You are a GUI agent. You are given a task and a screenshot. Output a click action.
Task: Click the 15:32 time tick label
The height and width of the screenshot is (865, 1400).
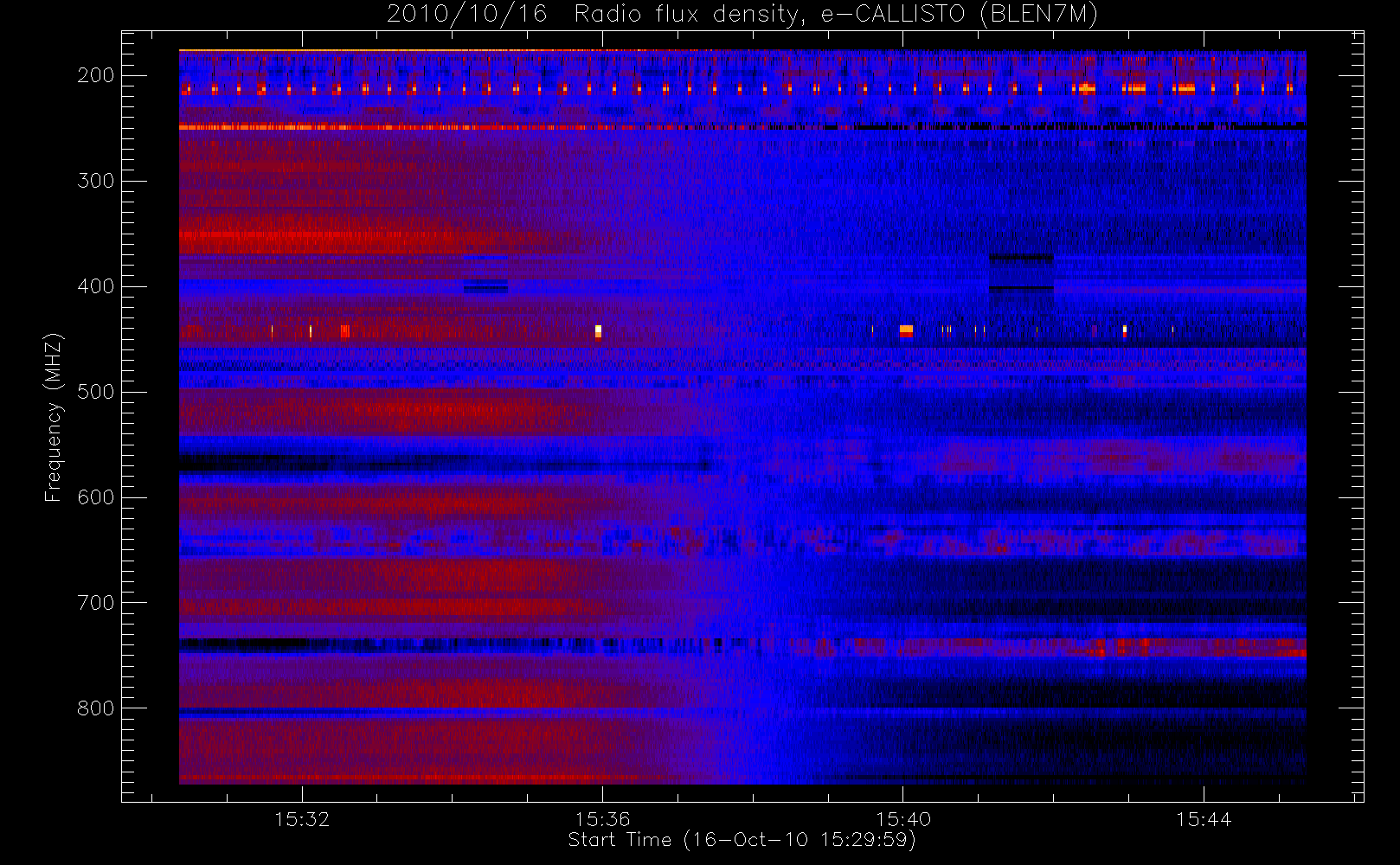(x=302, y=819)
